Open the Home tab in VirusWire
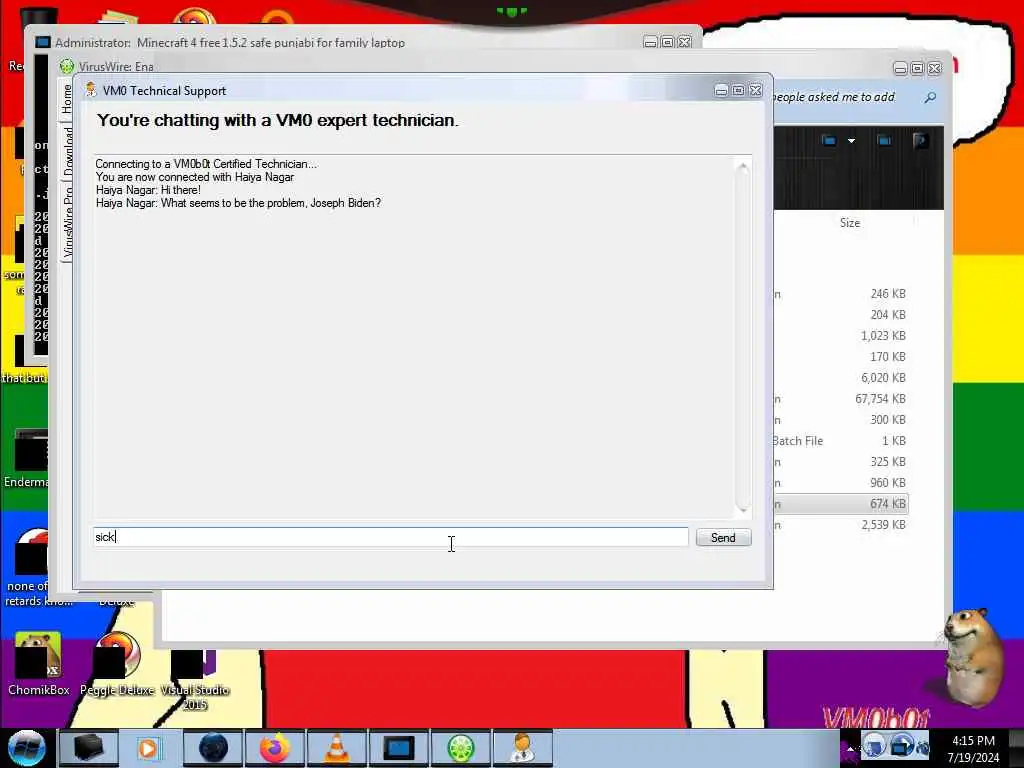The image size is (1024, 768). 67,99
